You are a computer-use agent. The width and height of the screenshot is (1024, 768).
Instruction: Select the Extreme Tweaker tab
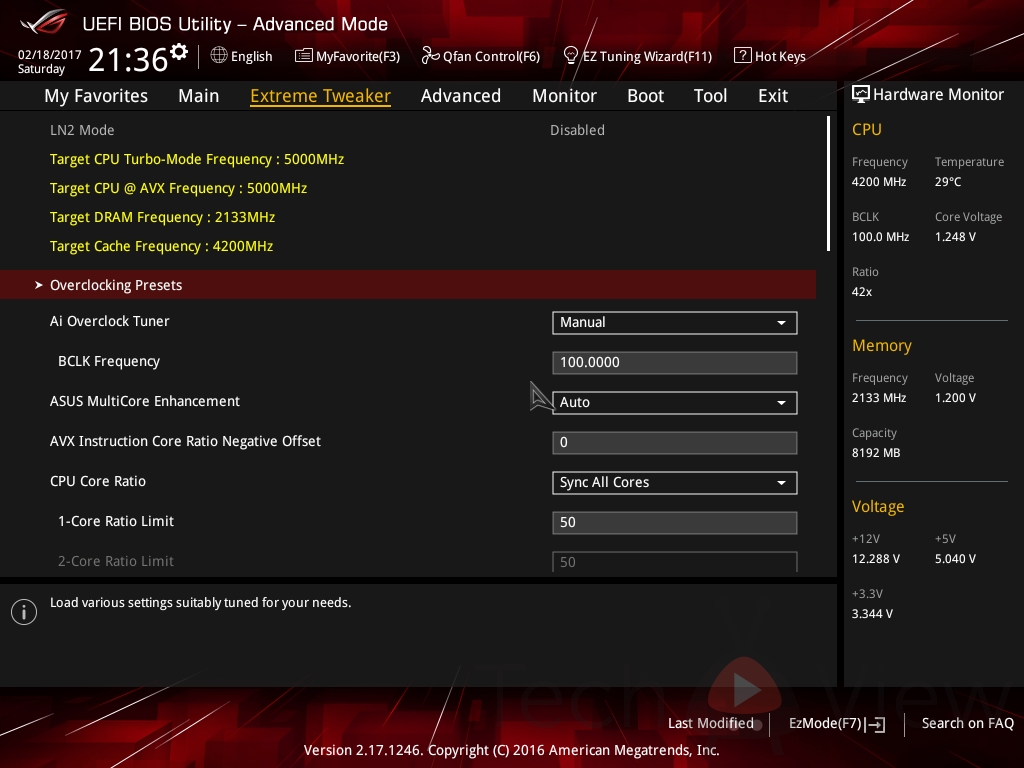(x=320, y=96)
